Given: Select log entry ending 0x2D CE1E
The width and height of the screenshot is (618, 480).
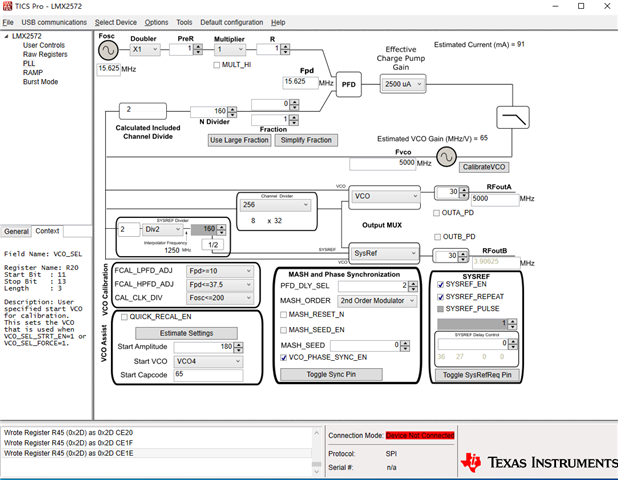Looking at the screenshot, I should [68, 453].
